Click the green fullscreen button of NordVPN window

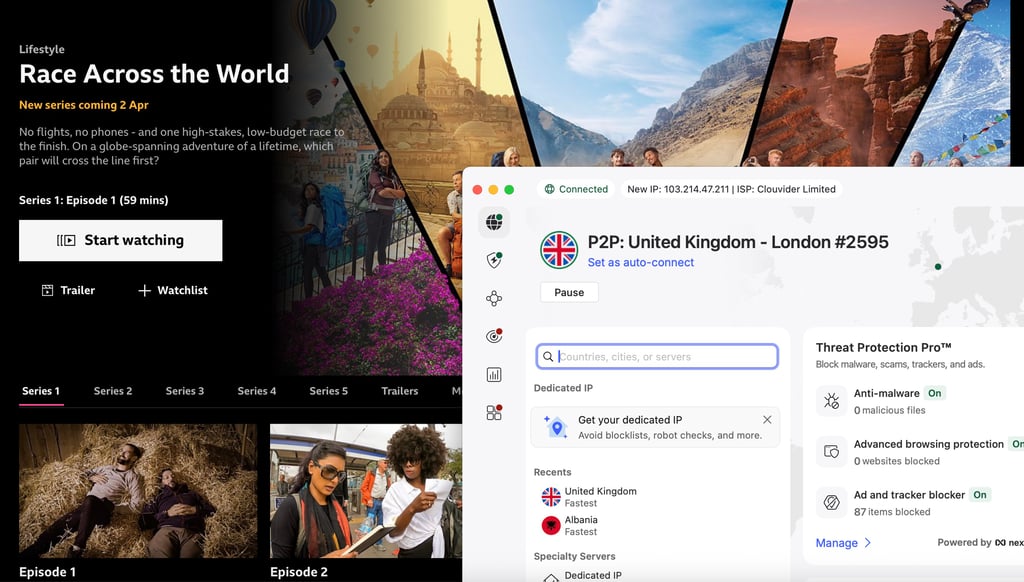pyautogui.click(x=509, y=189)
